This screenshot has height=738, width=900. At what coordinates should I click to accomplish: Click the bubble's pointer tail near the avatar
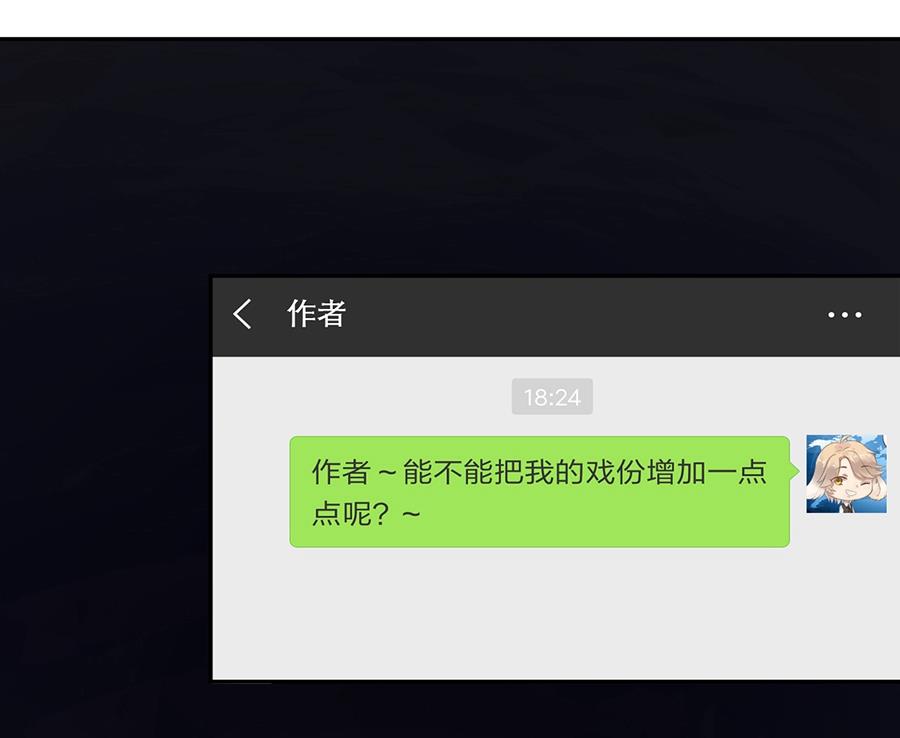click(795, 471)
